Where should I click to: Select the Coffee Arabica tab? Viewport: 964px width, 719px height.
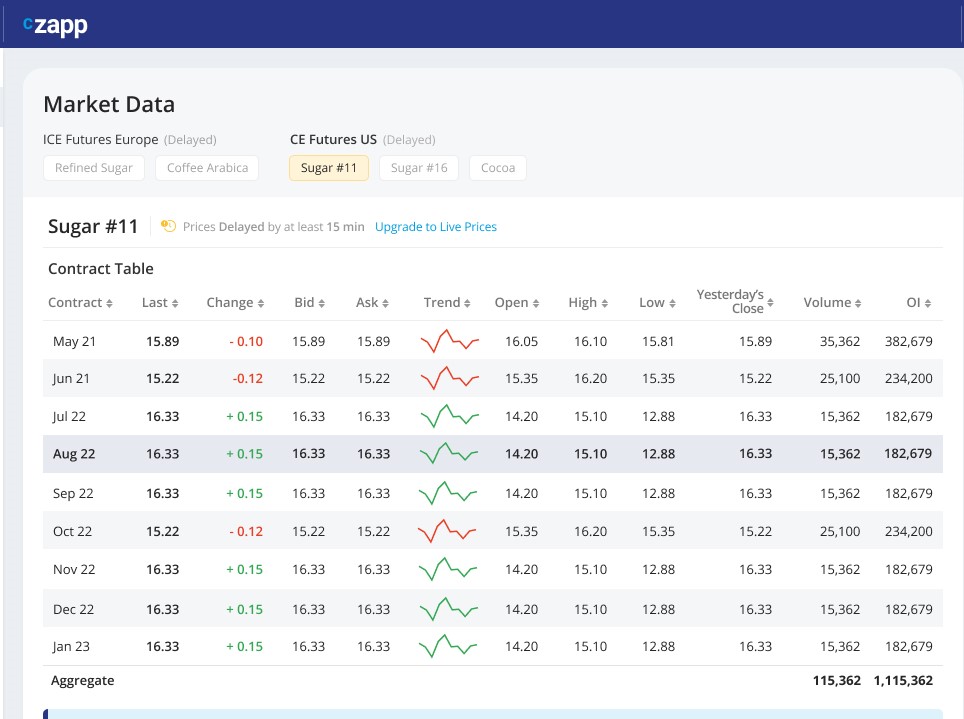click(207, 168)
